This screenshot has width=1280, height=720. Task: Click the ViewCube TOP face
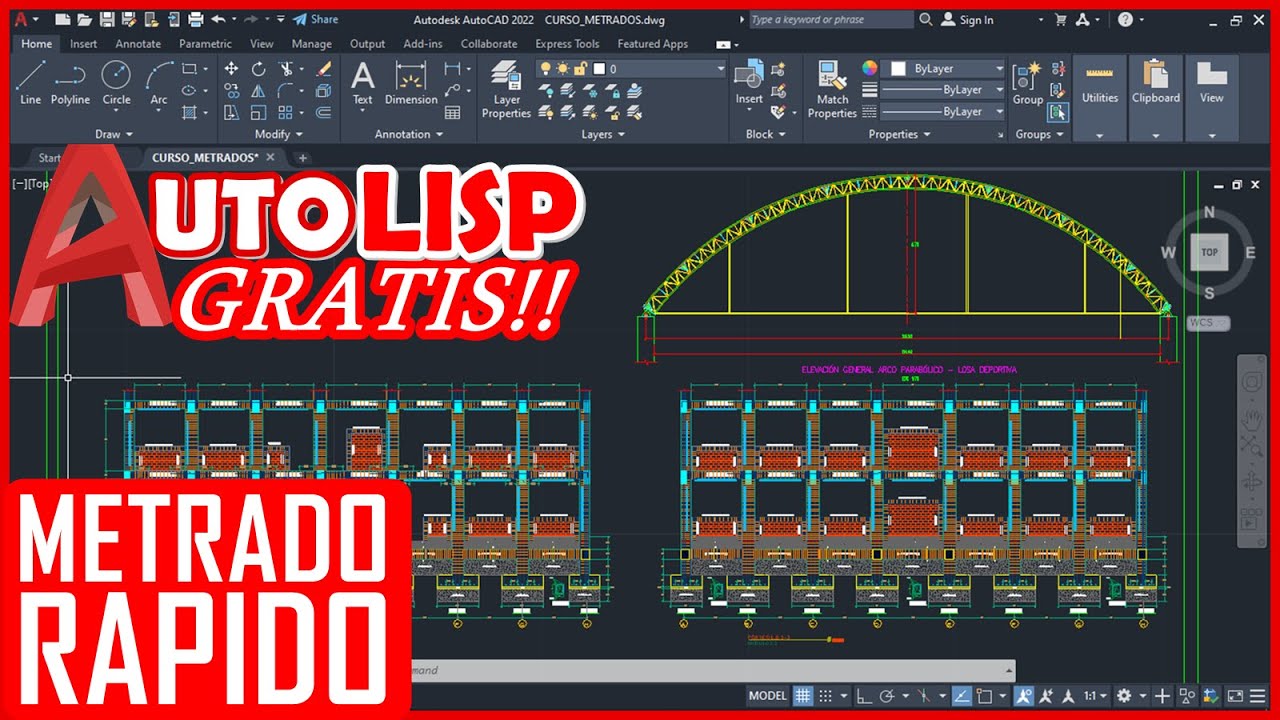tap(1209, 252)
